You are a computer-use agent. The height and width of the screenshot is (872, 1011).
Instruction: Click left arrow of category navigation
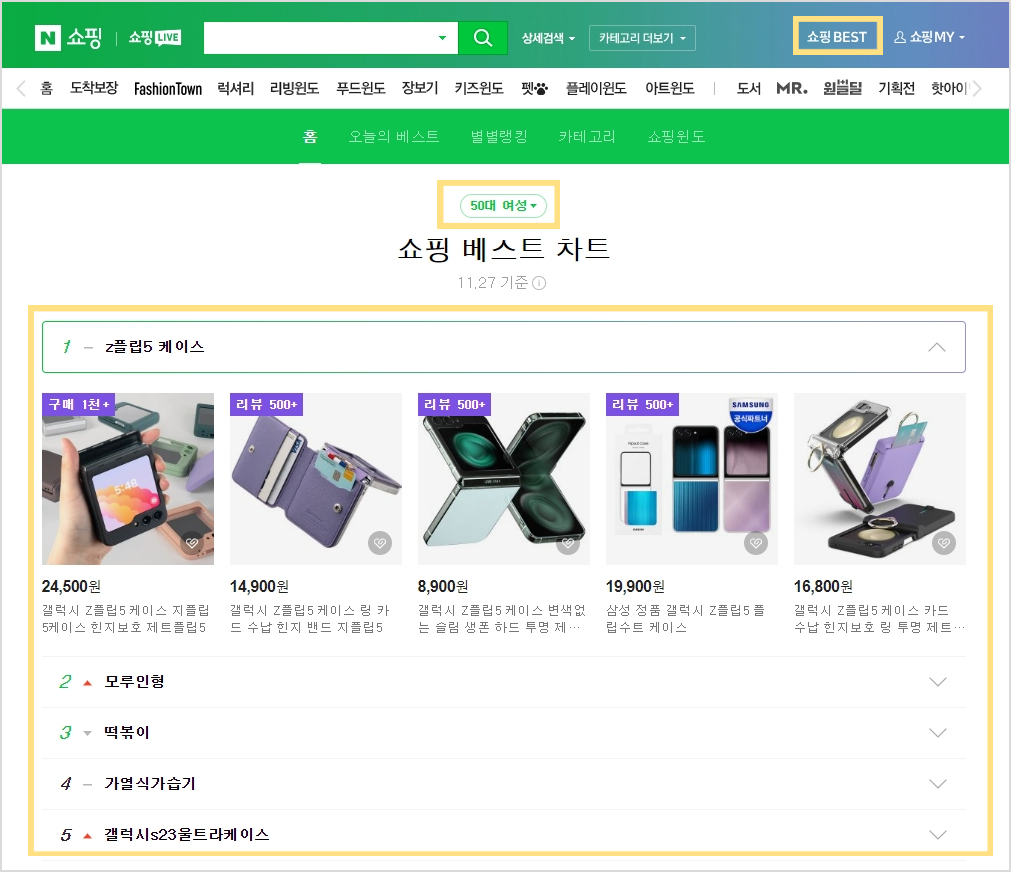pos(21,88)
